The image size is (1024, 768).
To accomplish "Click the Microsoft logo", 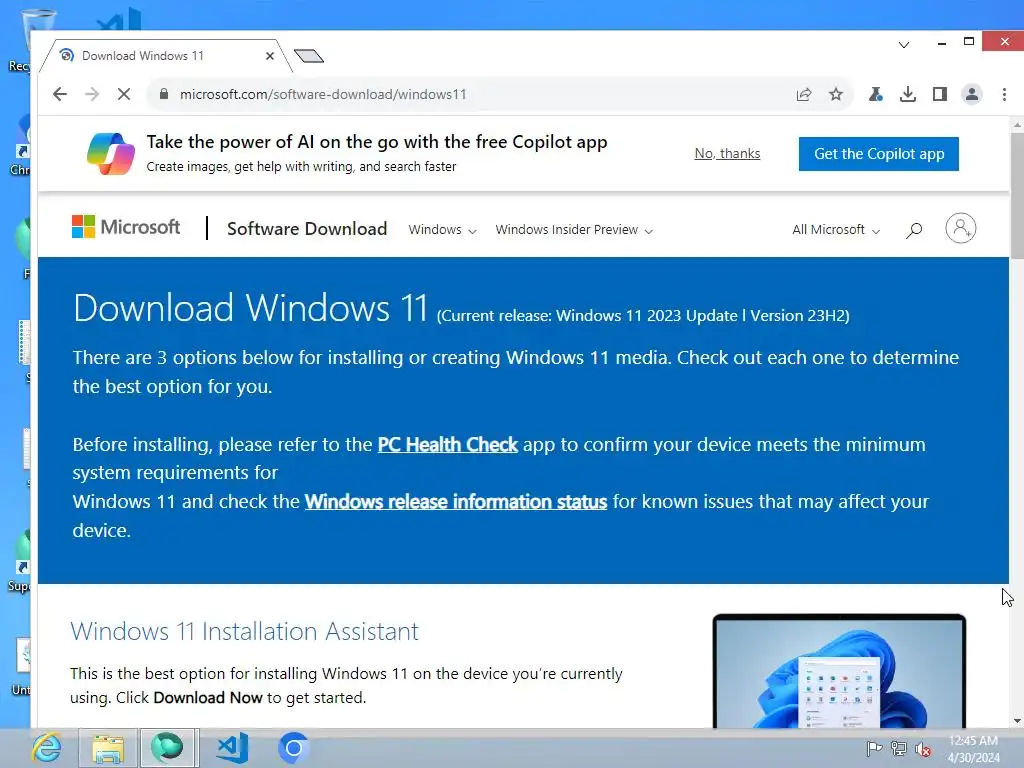I will (x=125, y=227).
